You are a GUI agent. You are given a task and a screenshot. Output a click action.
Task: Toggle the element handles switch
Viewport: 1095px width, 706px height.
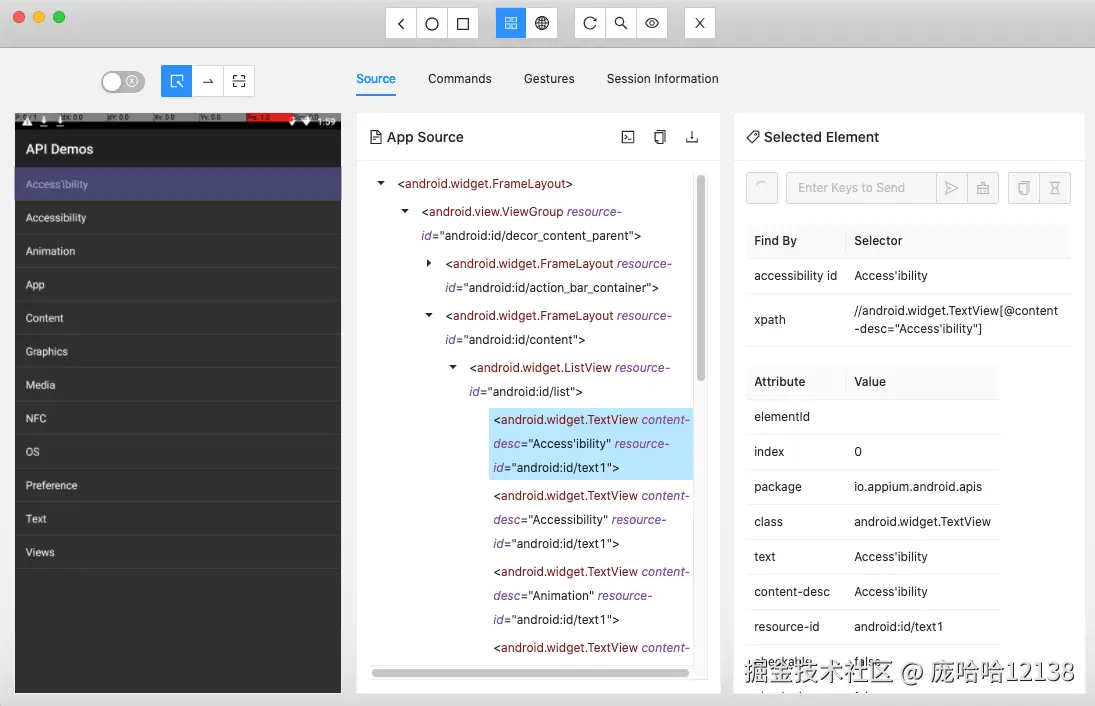click(123, 82)
